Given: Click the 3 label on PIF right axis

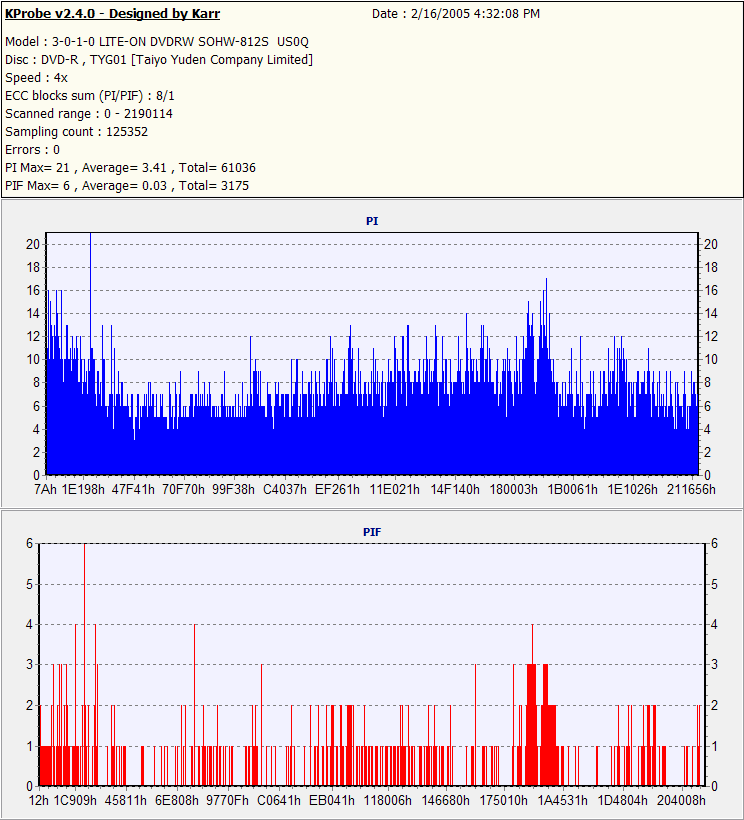Looking at the screenshot, I should click(x=714, y=665).
